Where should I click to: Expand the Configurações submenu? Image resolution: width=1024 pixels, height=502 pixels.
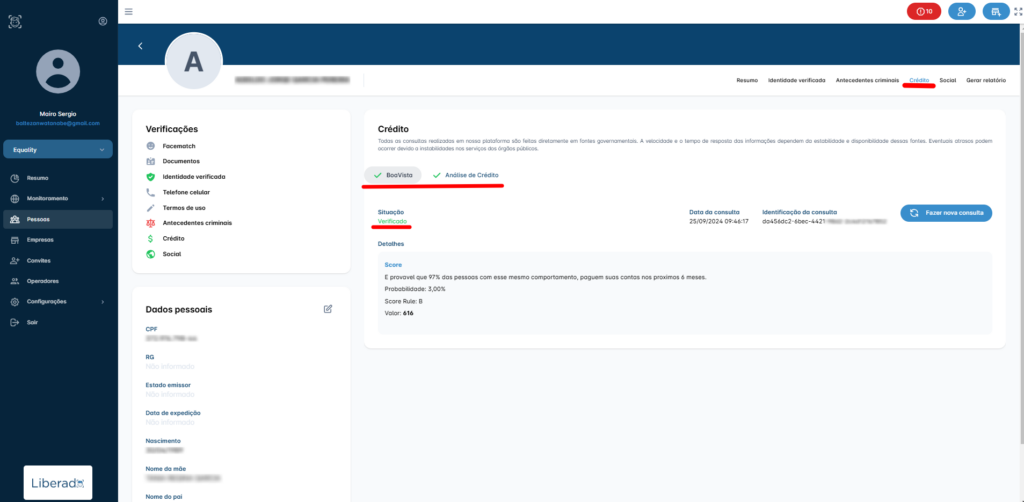click(x=58, y=302)
